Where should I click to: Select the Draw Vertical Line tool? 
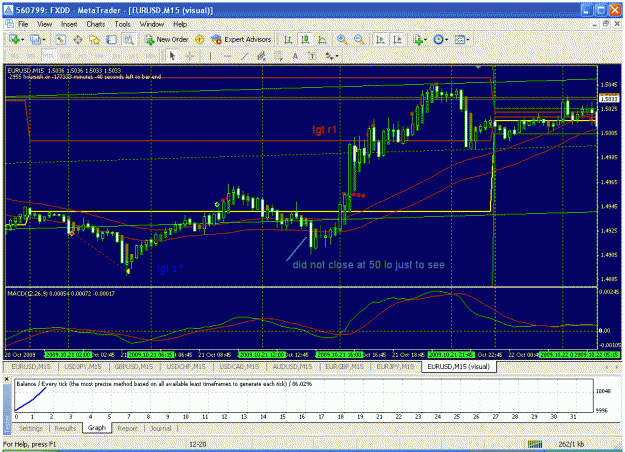point(210,56)
